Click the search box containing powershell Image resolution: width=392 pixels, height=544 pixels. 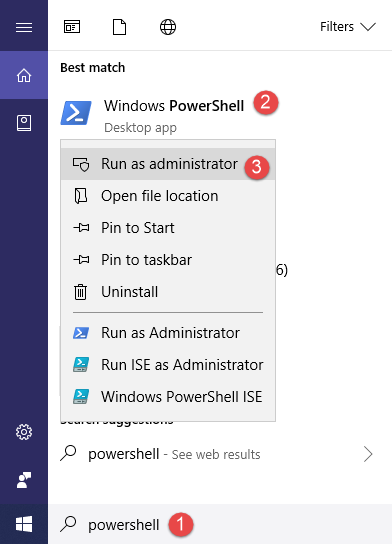tap(220, 524)
